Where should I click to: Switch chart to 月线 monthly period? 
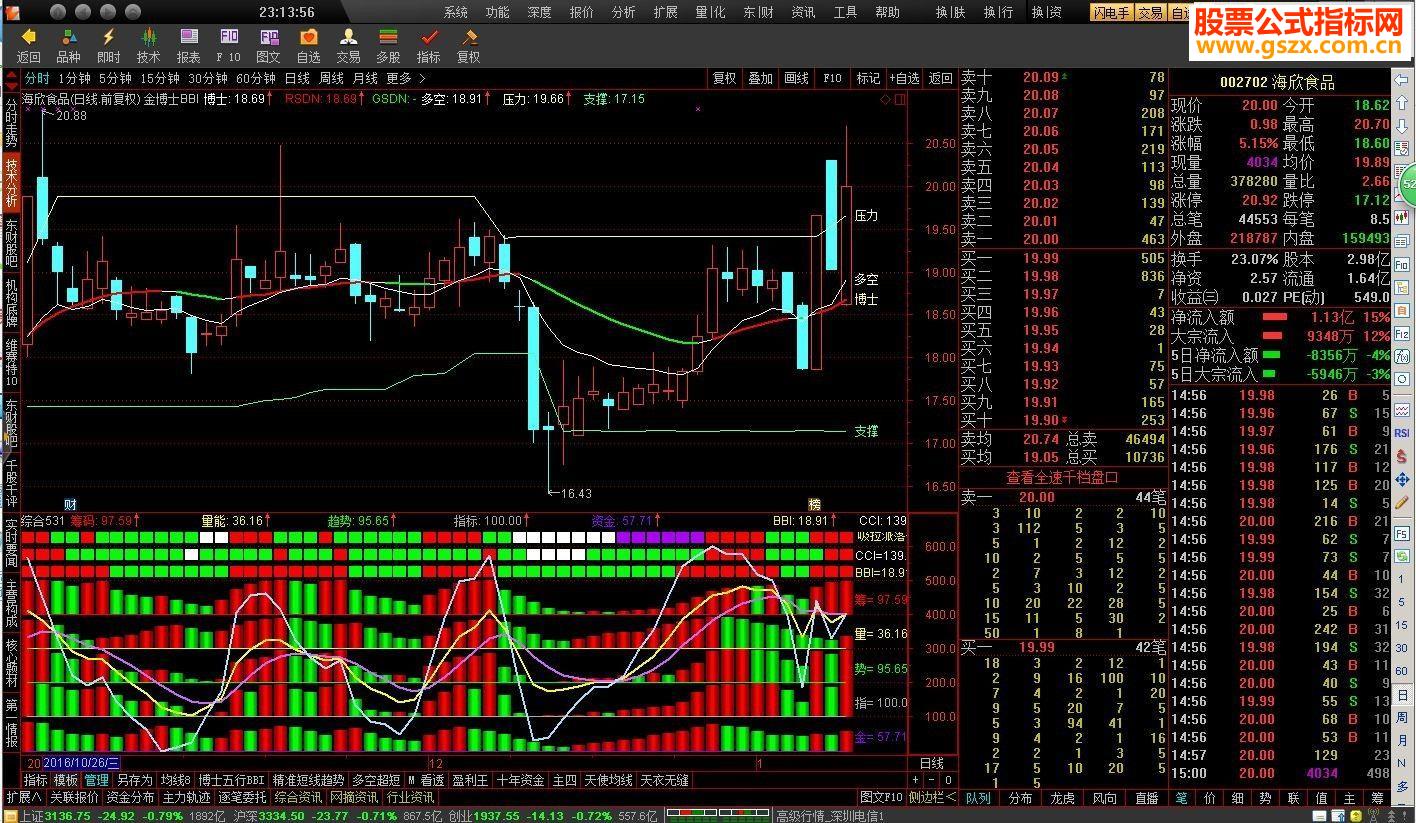365,78
